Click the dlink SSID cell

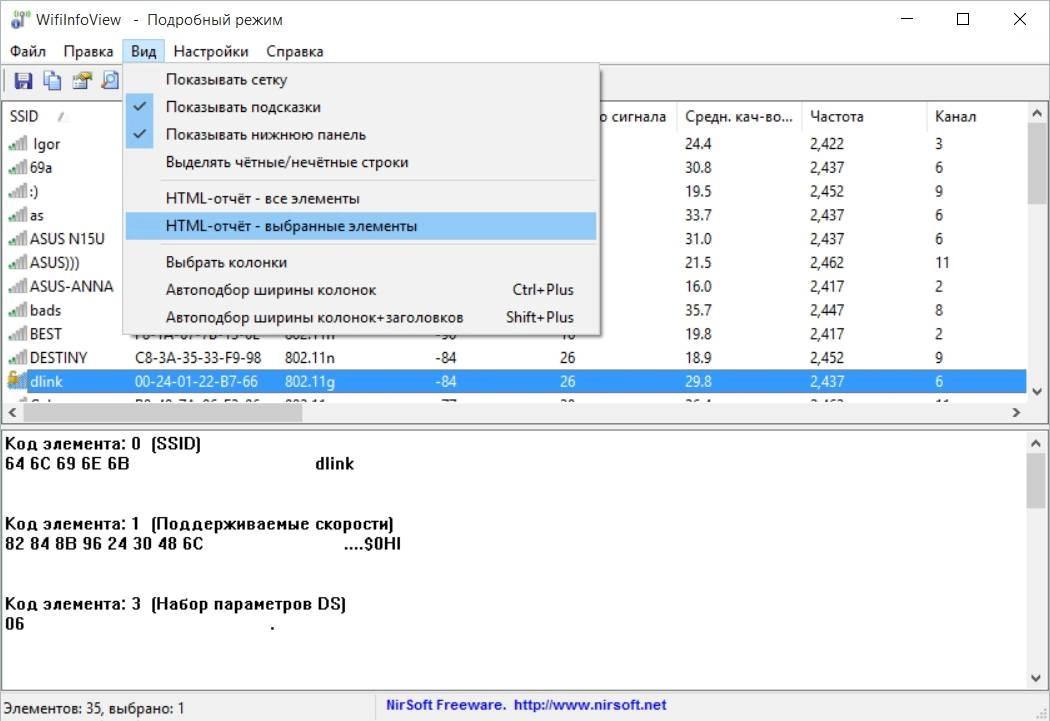tap(46, 382)
